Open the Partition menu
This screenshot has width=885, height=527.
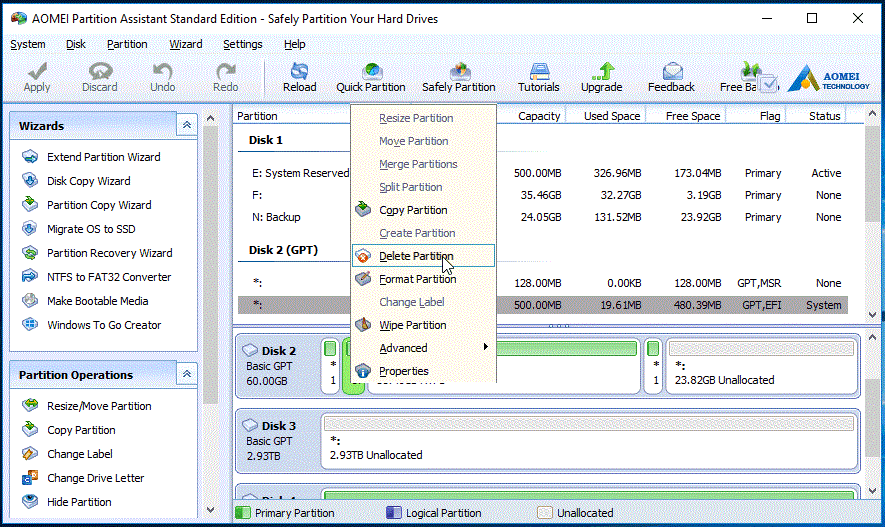pos(127,44)
